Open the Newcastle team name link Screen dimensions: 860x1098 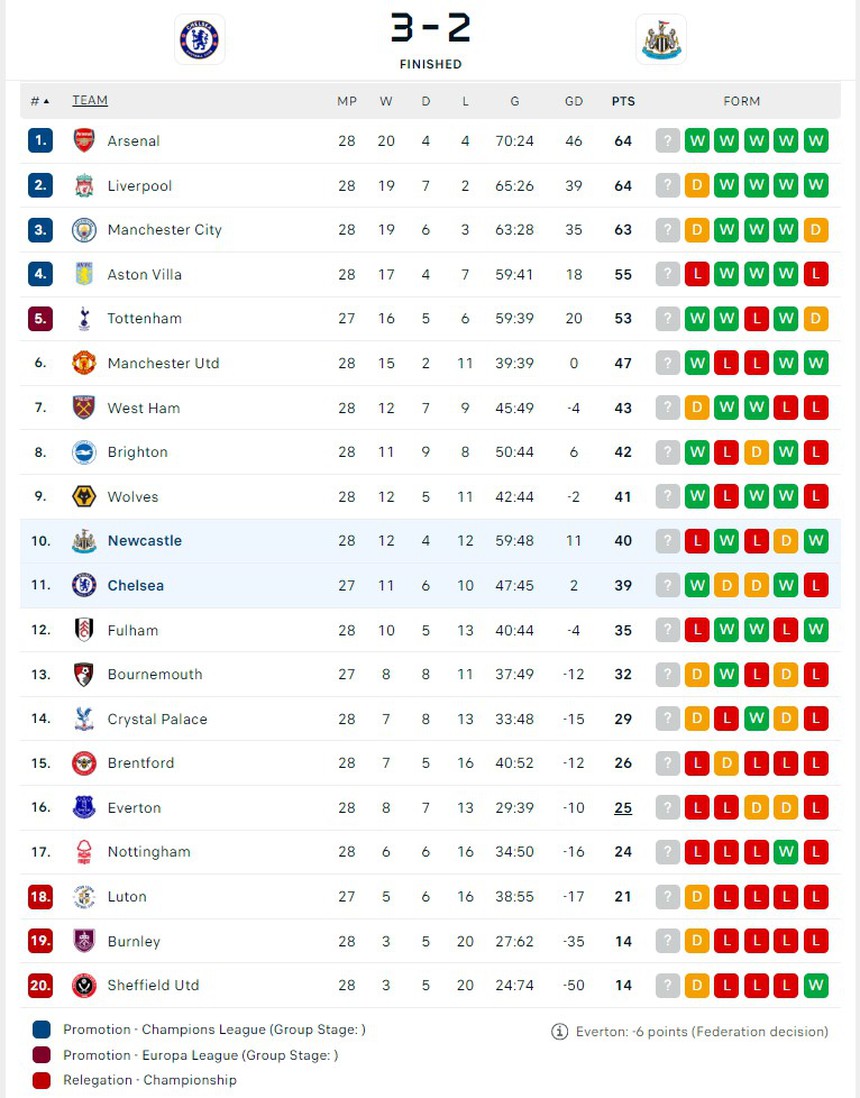coord(145,541)
